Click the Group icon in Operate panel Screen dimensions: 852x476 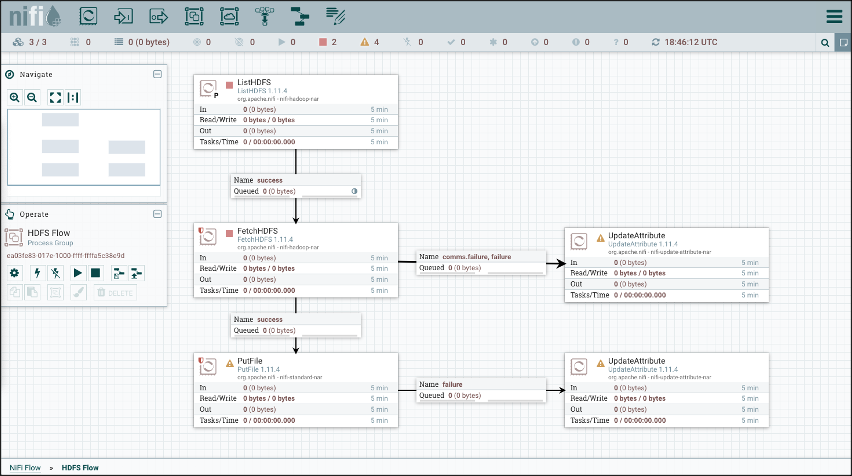(55, 292)
